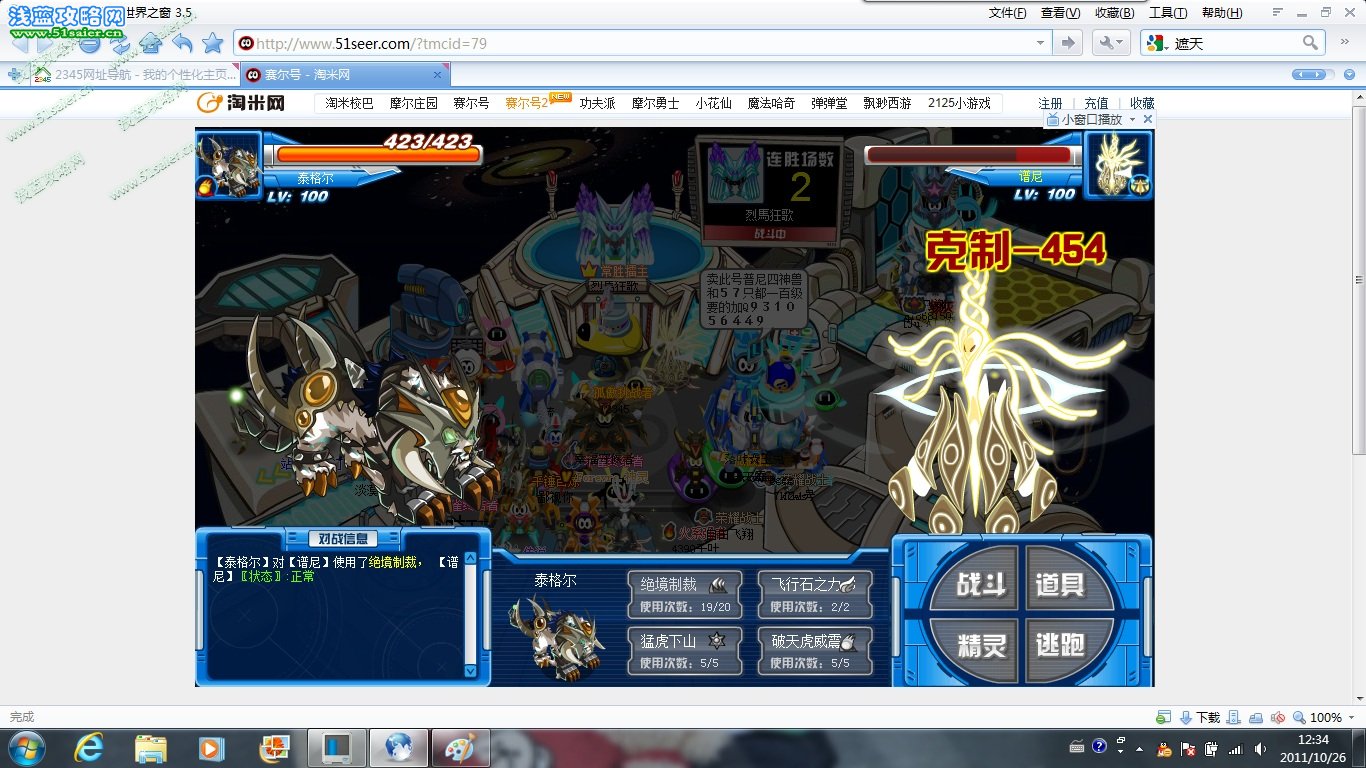The image size is (1366, 768).
Task: Click the 注册 link
Action: (x=1050, y=103)
